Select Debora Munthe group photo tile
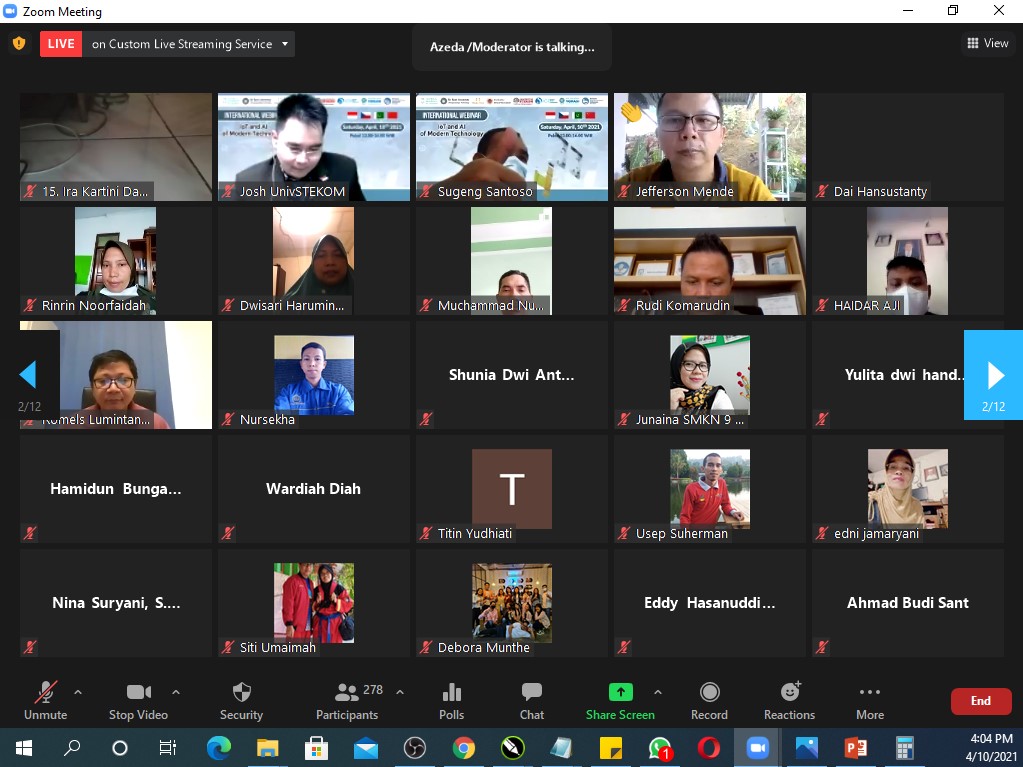 point(512,603)
